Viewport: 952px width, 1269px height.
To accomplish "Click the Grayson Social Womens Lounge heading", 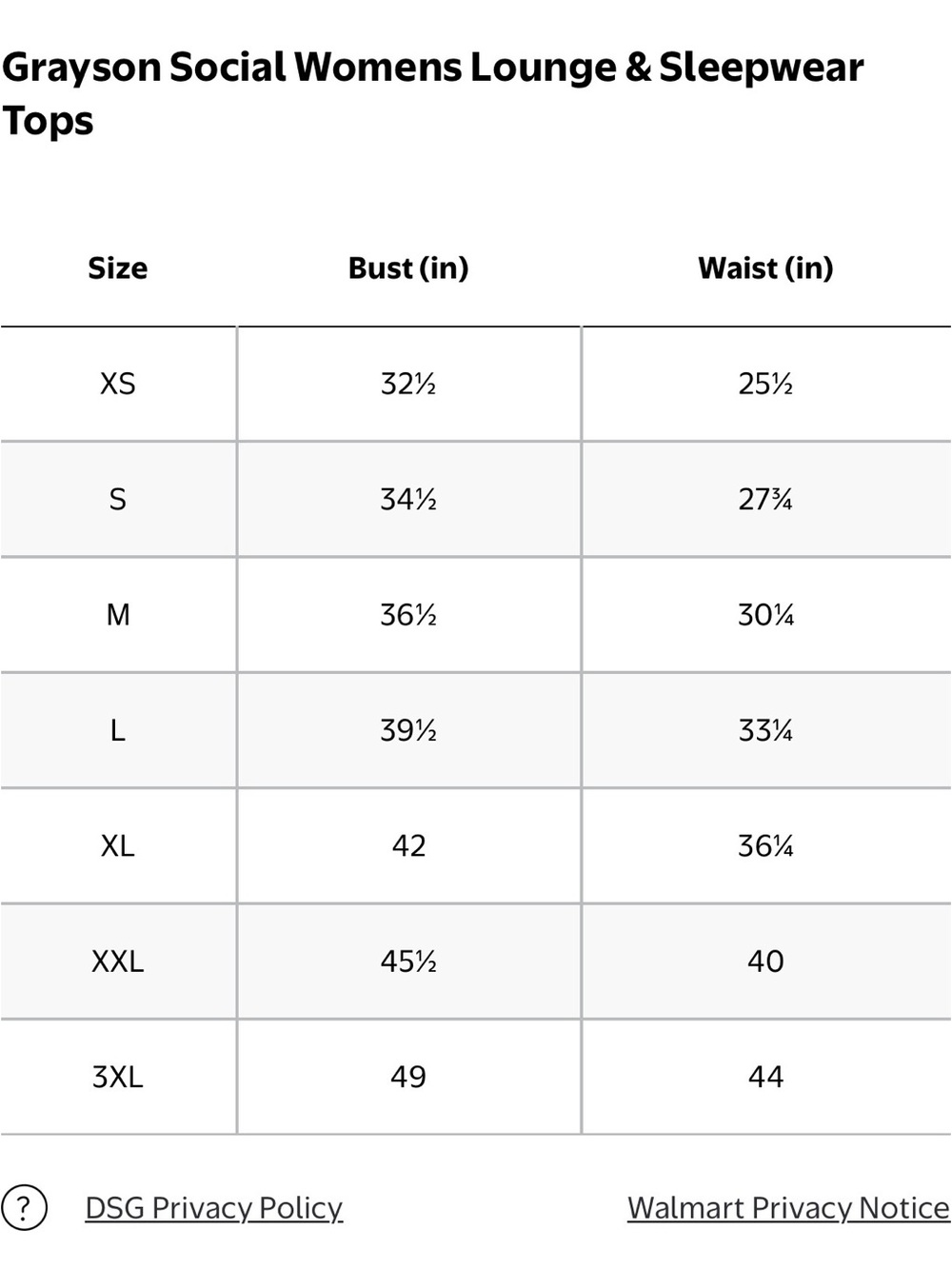I will (432, 93).
